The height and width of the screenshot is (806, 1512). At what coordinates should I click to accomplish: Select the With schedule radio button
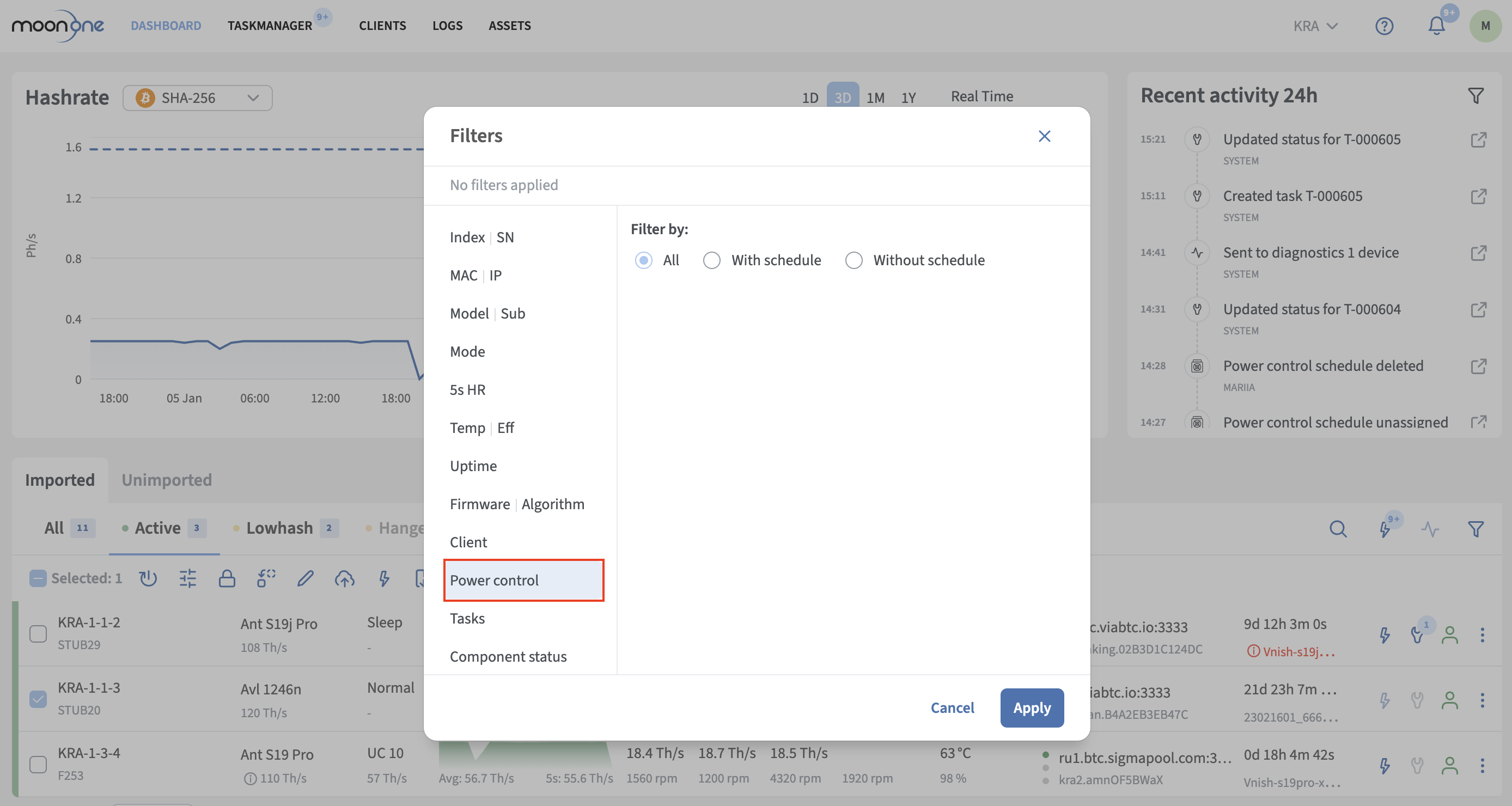(711, 260)
